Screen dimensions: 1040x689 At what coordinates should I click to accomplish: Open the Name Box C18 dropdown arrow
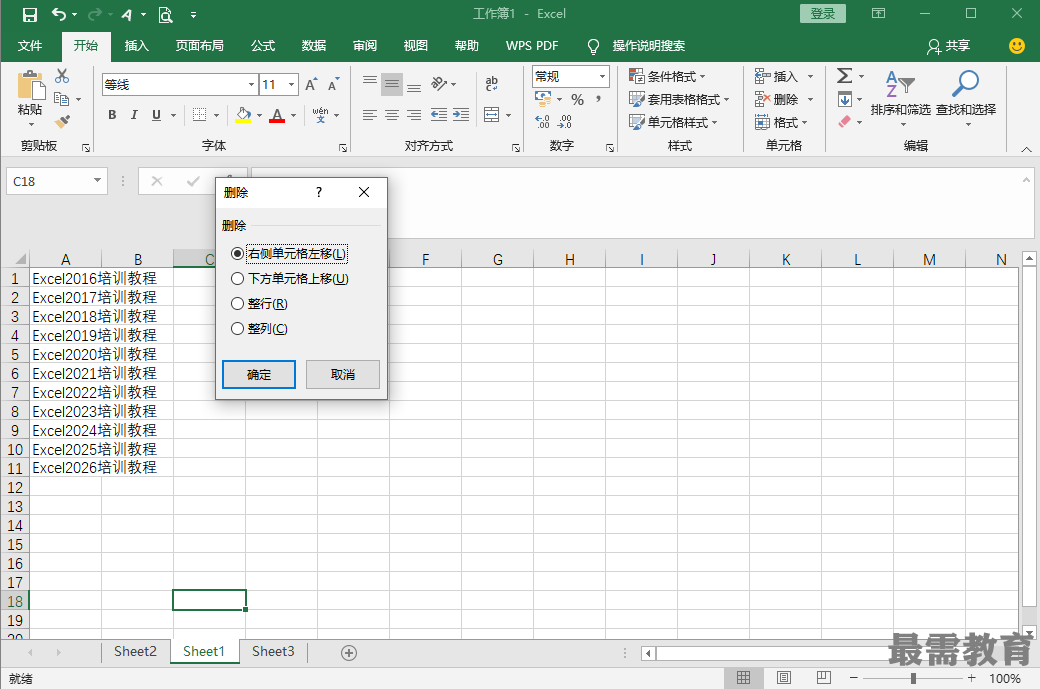point(98,180)
